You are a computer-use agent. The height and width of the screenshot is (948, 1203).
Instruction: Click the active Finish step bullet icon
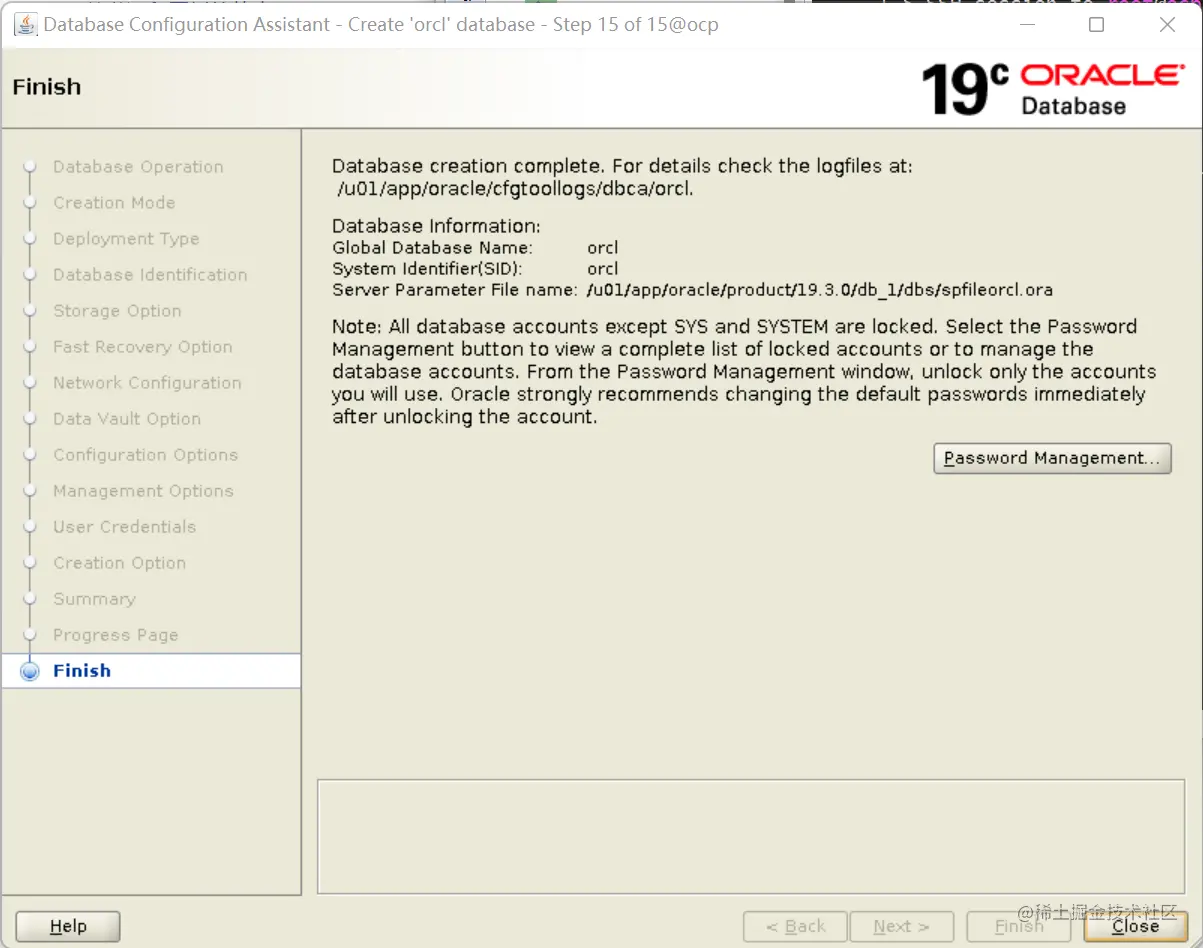point(30,671)
